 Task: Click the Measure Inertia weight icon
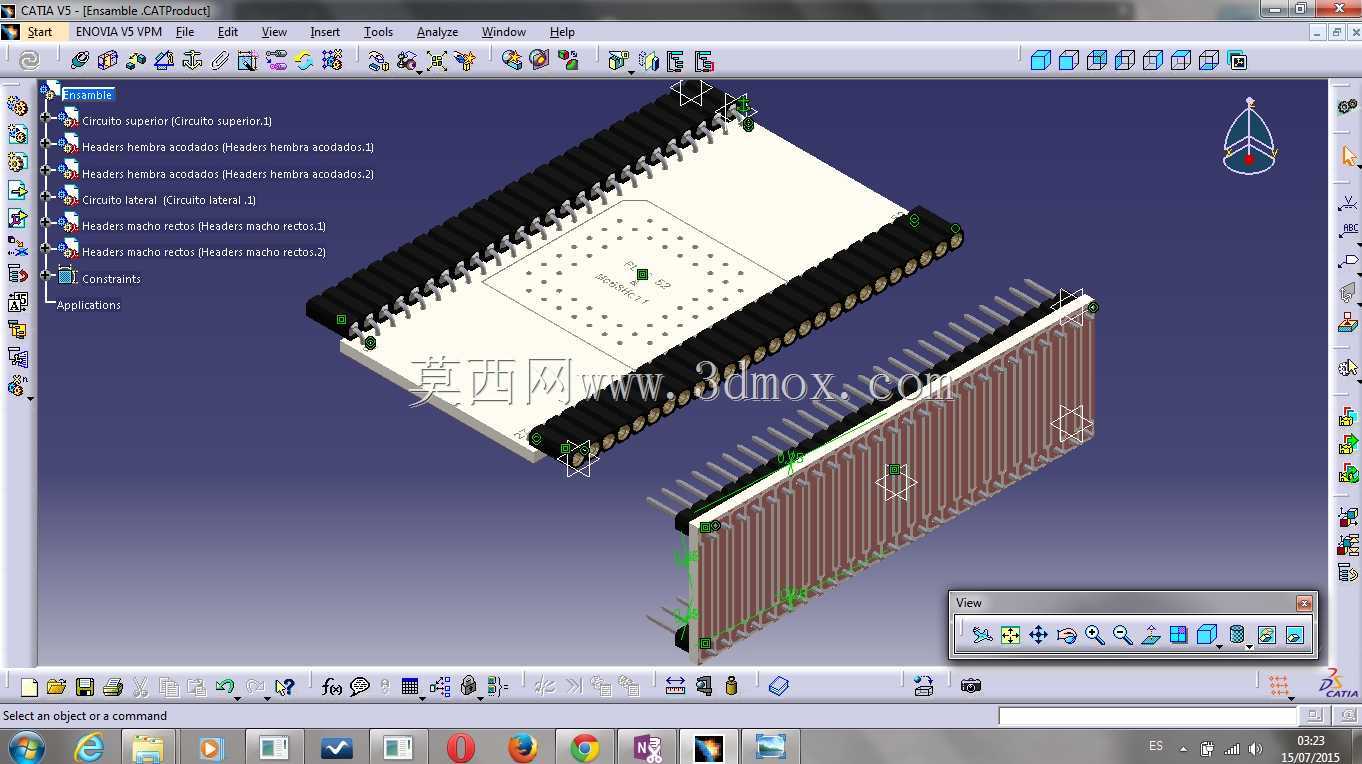[x=731, y=686]
